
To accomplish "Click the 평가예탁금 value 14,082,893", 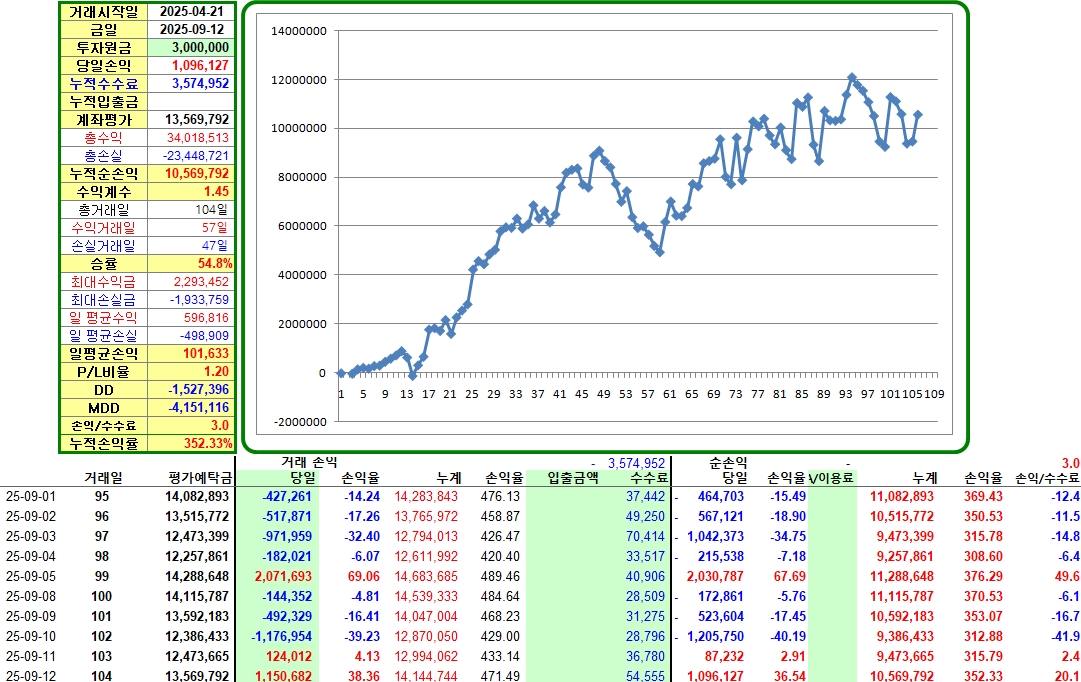I will [x=196, y=497].
